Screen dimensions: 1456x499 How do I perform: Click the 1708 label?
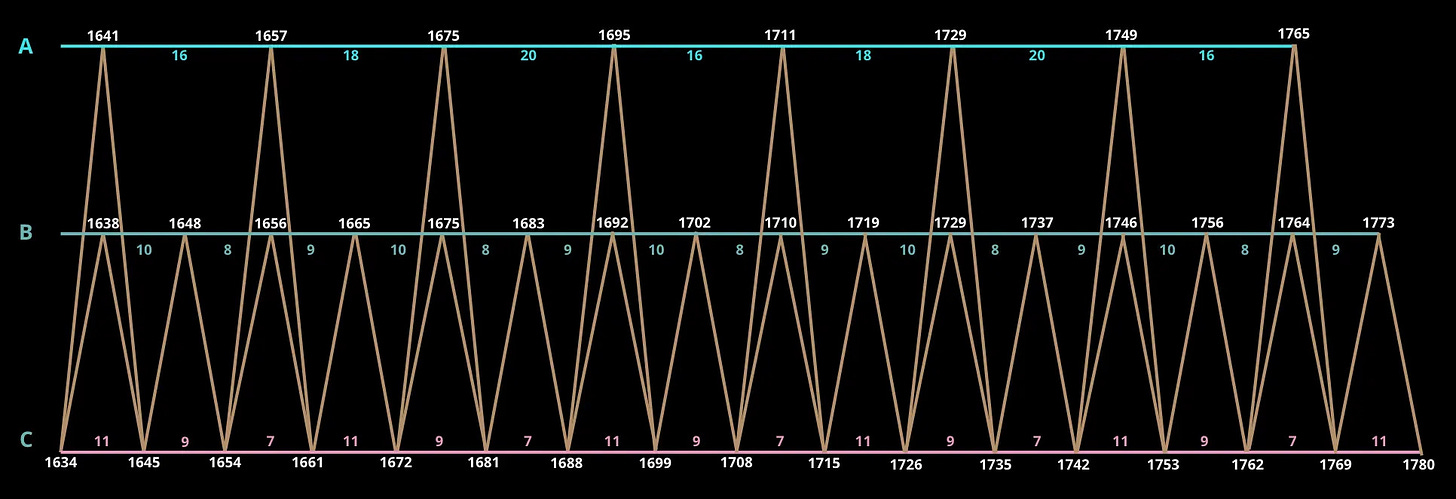pos(737,464)
